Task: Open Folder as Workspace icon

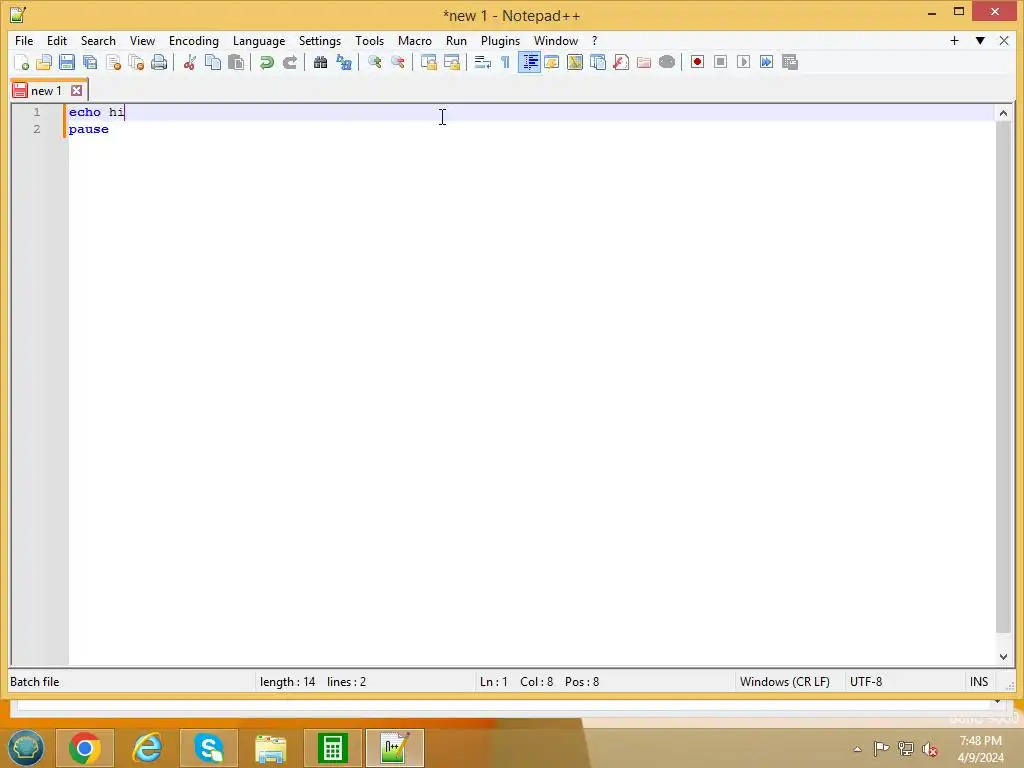Action: coord(644,62)
